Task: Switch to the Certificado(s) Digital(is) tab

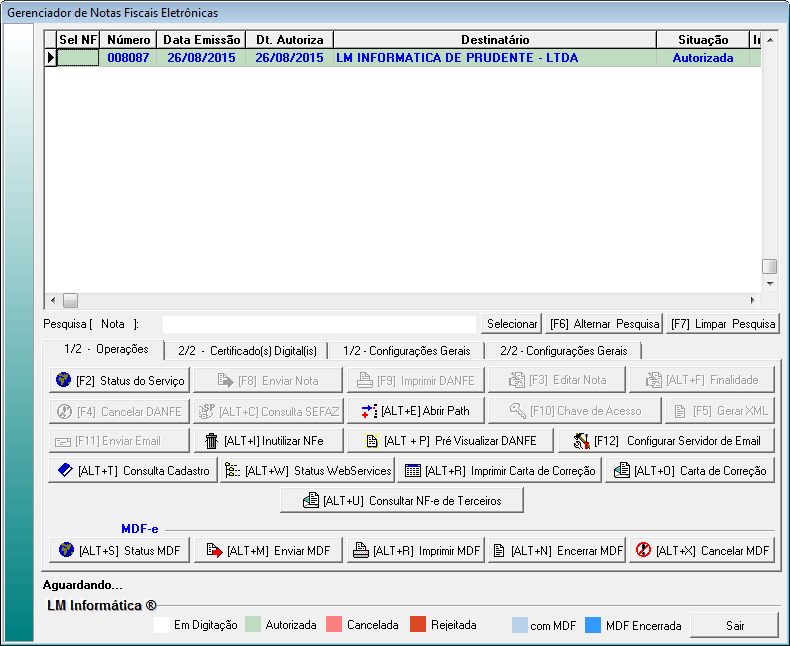Action: (247, 350)
